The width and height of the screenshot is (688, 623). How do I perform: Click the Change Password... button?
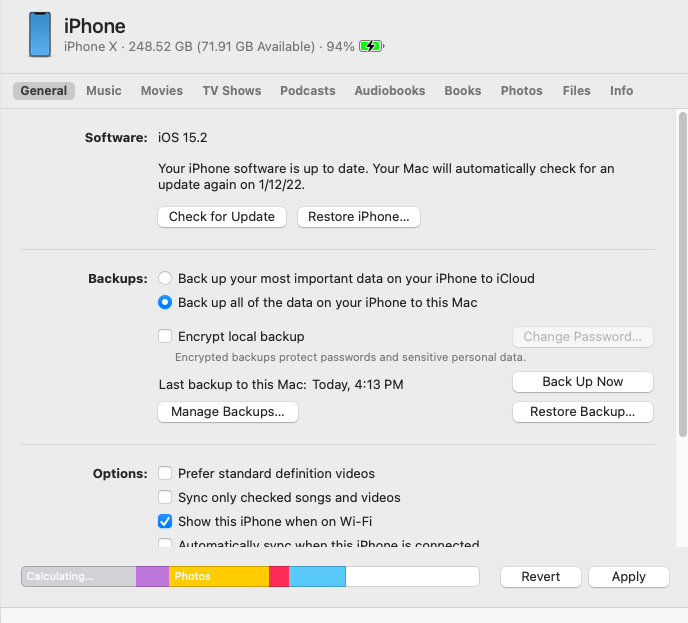(583, 337)
